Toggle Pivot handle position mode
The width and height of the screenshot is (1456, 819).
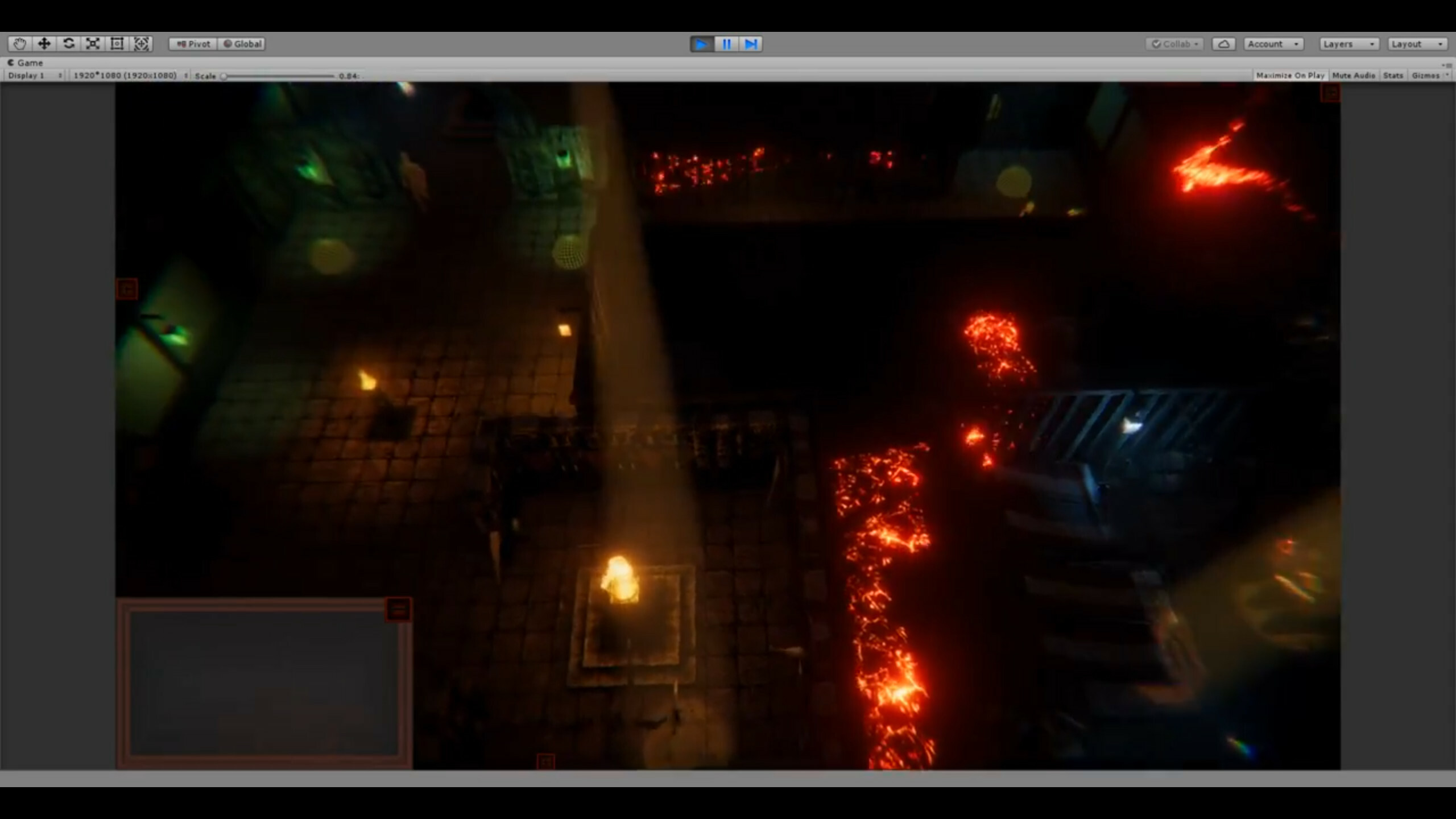[193, 44]
